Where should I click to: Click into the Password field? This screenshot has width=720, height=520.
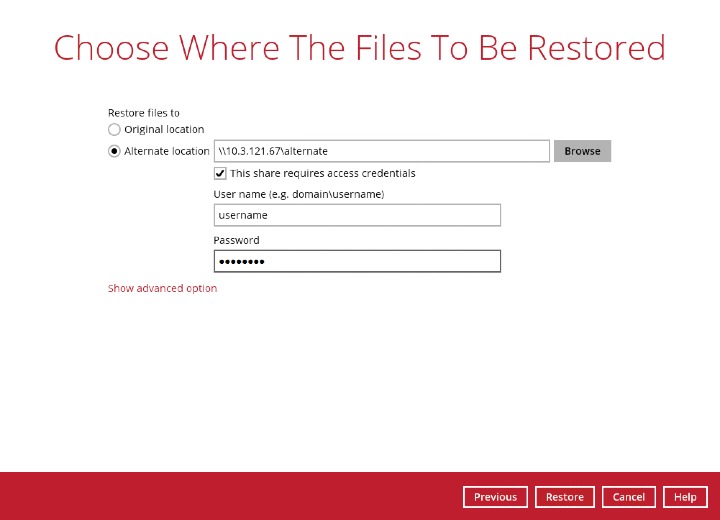coord(356,261)
